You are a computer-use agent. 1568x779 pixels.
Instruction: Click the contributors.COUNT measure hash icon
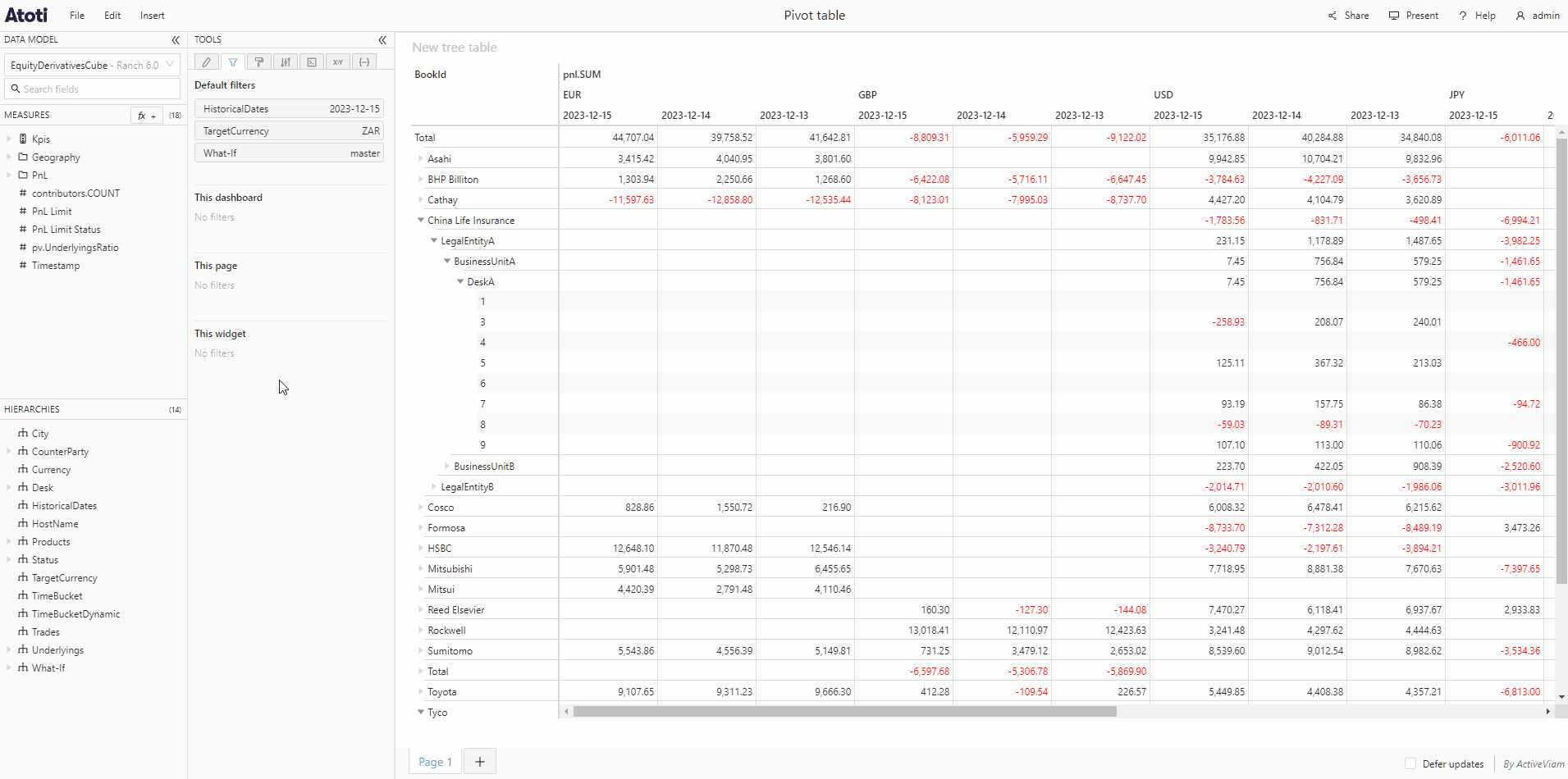coord(23,194)
